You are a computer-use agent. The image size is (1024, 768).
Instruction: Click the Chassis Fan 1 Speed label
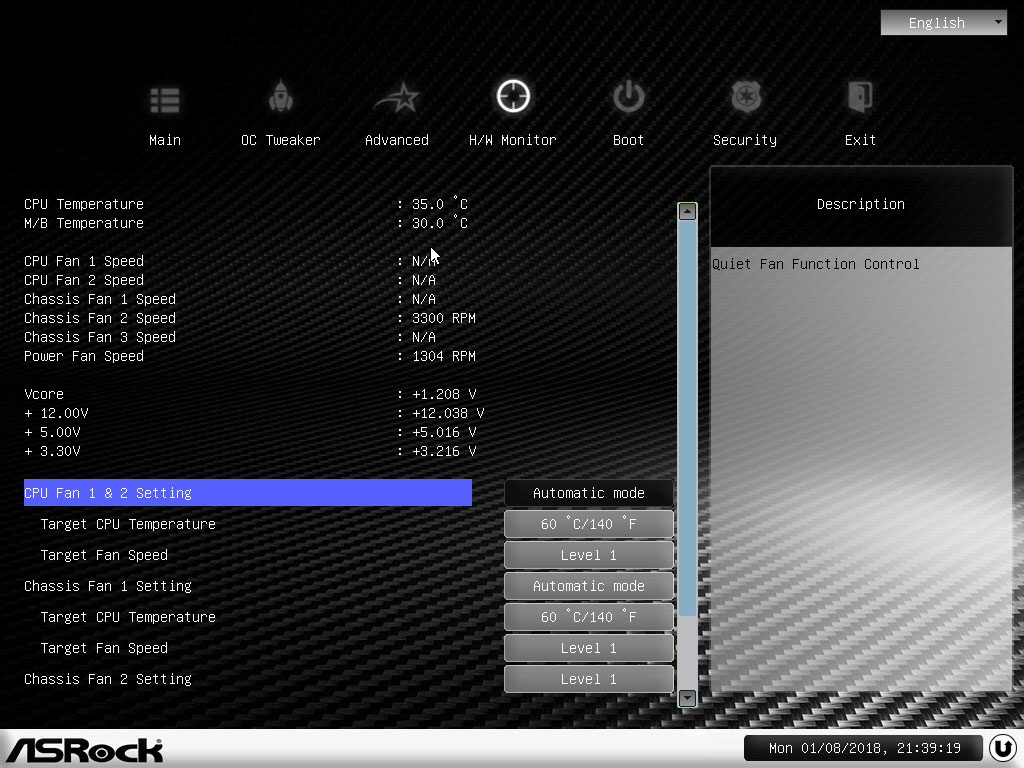pyautogui.click(x=100, y=299)
